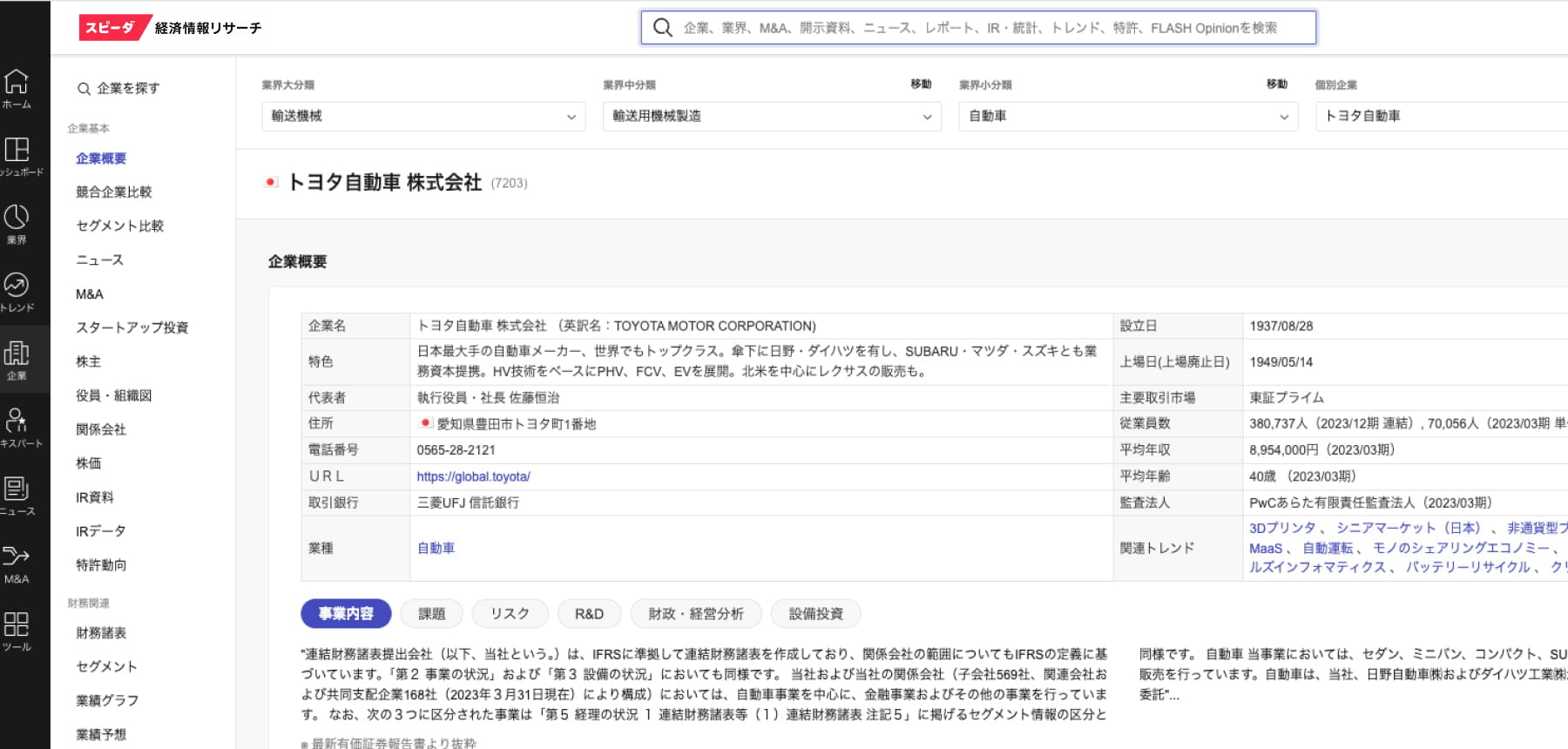Switch to the 事業内容 tab

[x=346, y=614]
